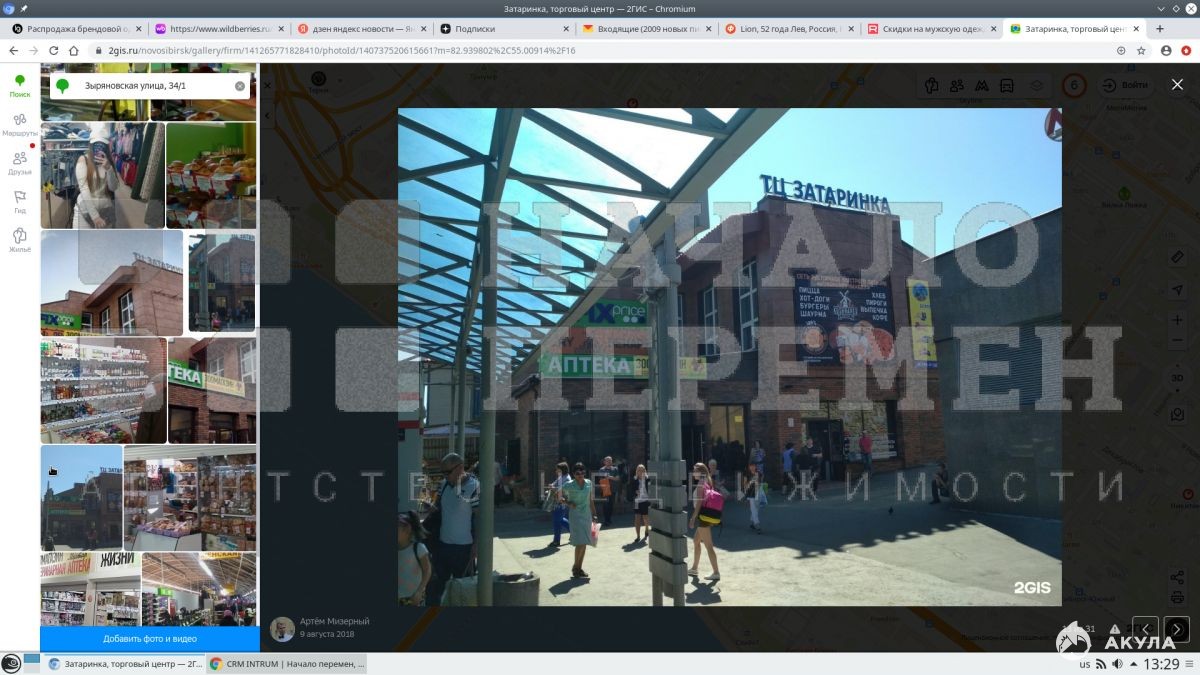Switch to the wildberries.ru tab

pos(220,29)
